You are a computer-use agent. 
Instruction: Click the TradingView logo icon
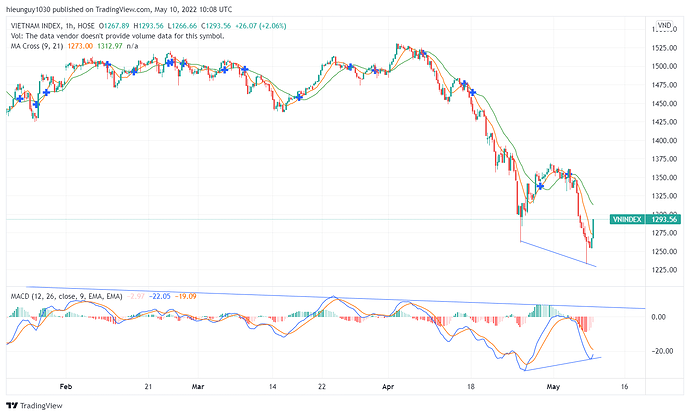point(12,405)
